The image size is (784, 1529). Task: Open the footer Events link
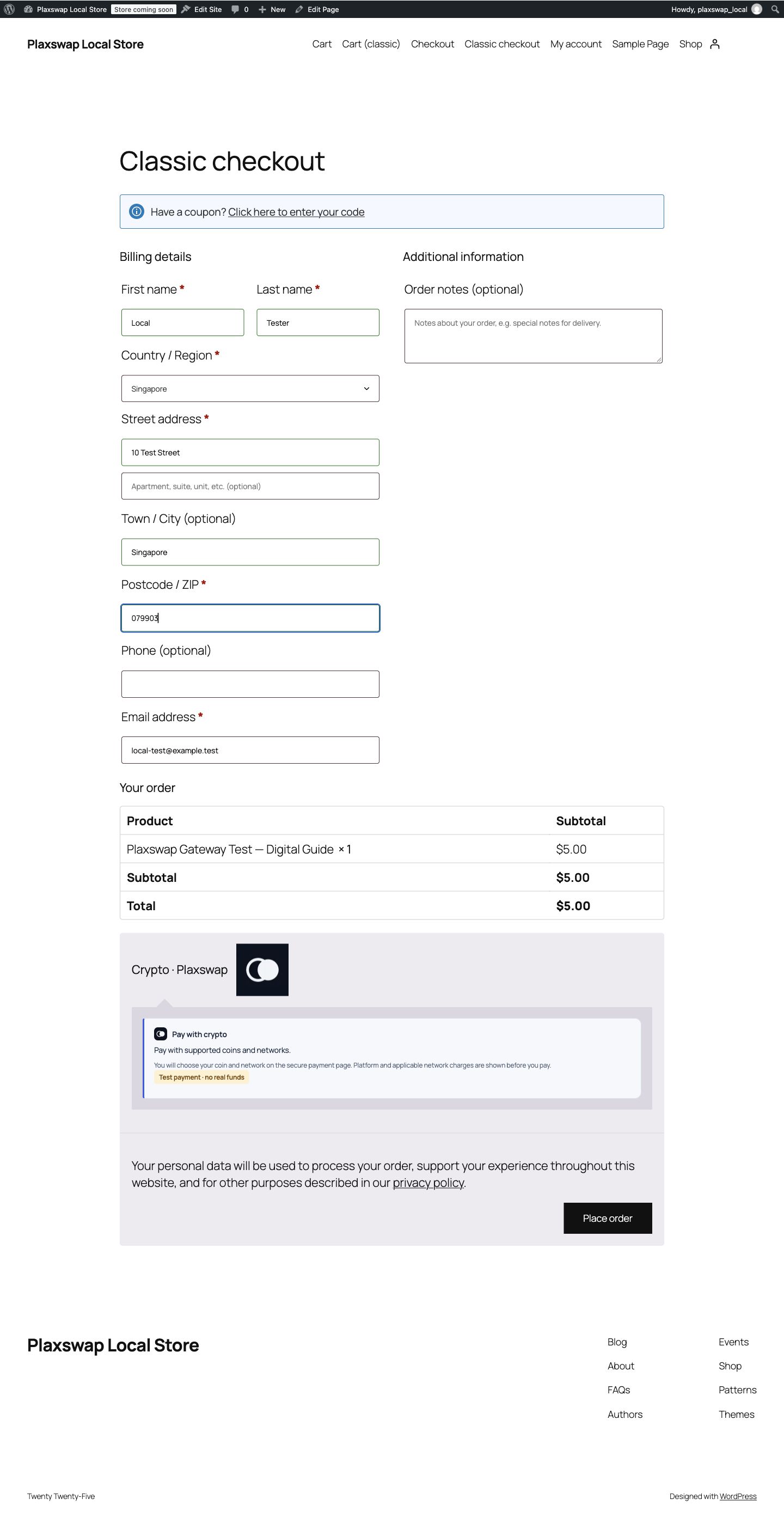[x=733, y=1342]
